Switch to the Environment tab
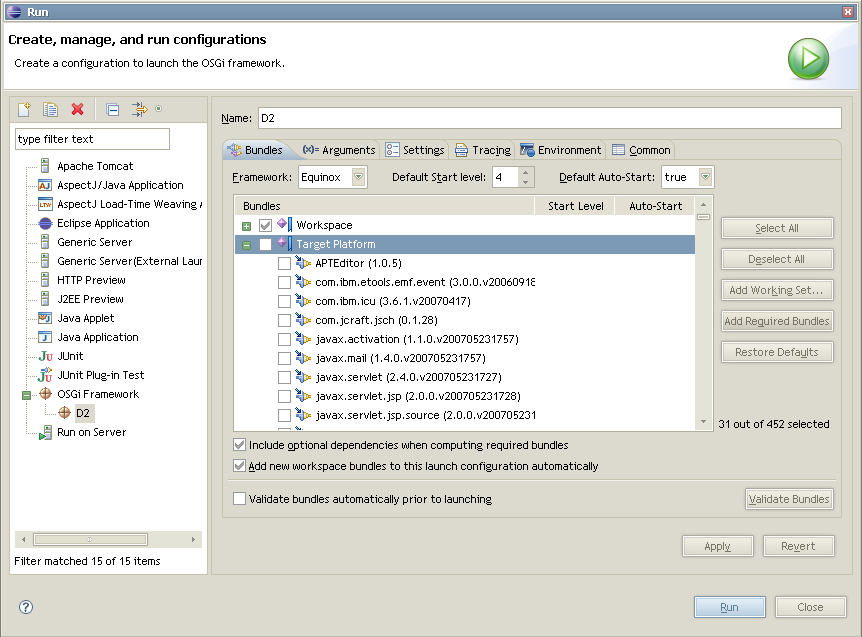Screen dimensions: 862x637 (560, 149)
